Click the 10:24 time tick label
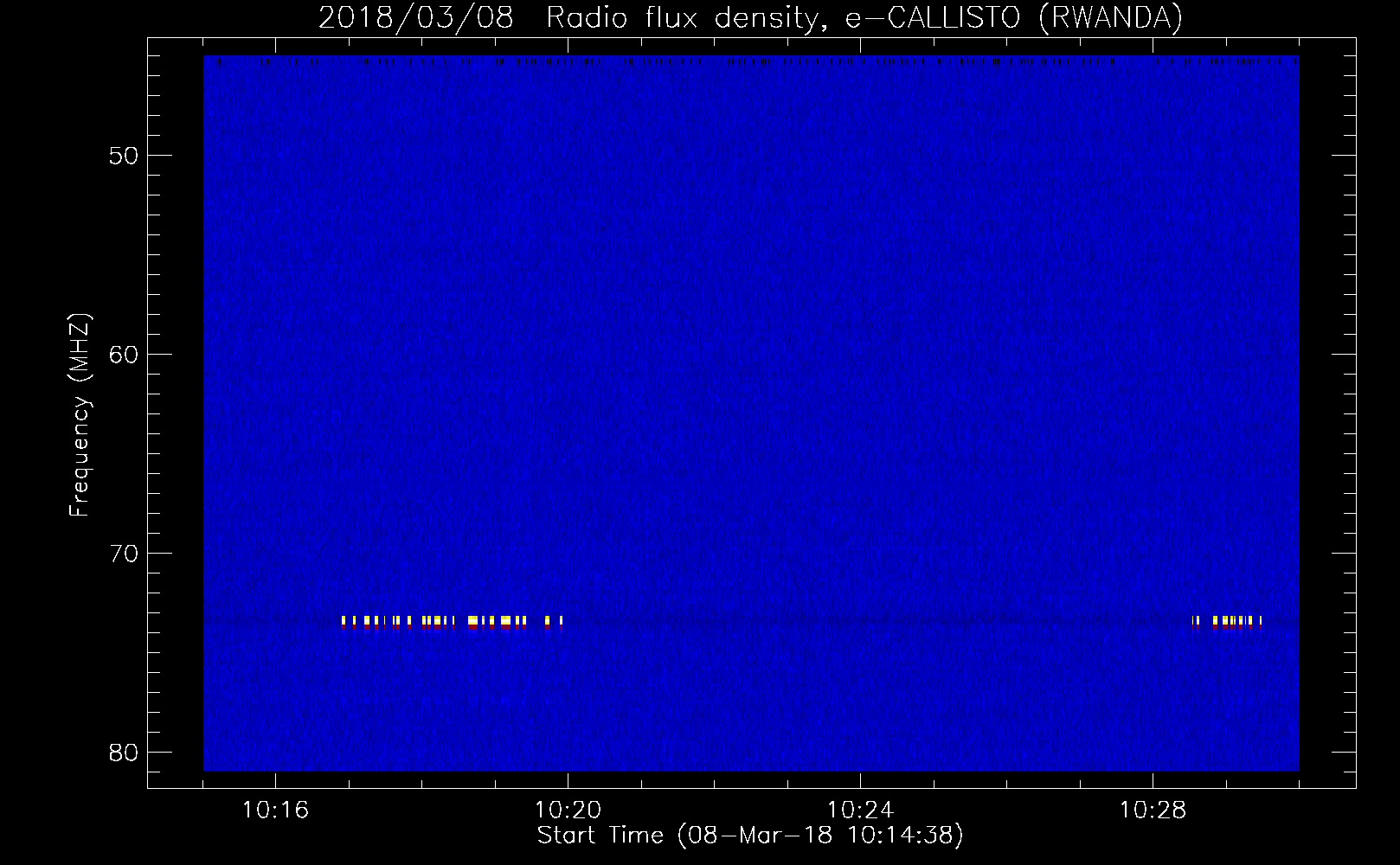This screenshot has width=1400, height=865. coord(860,811)
